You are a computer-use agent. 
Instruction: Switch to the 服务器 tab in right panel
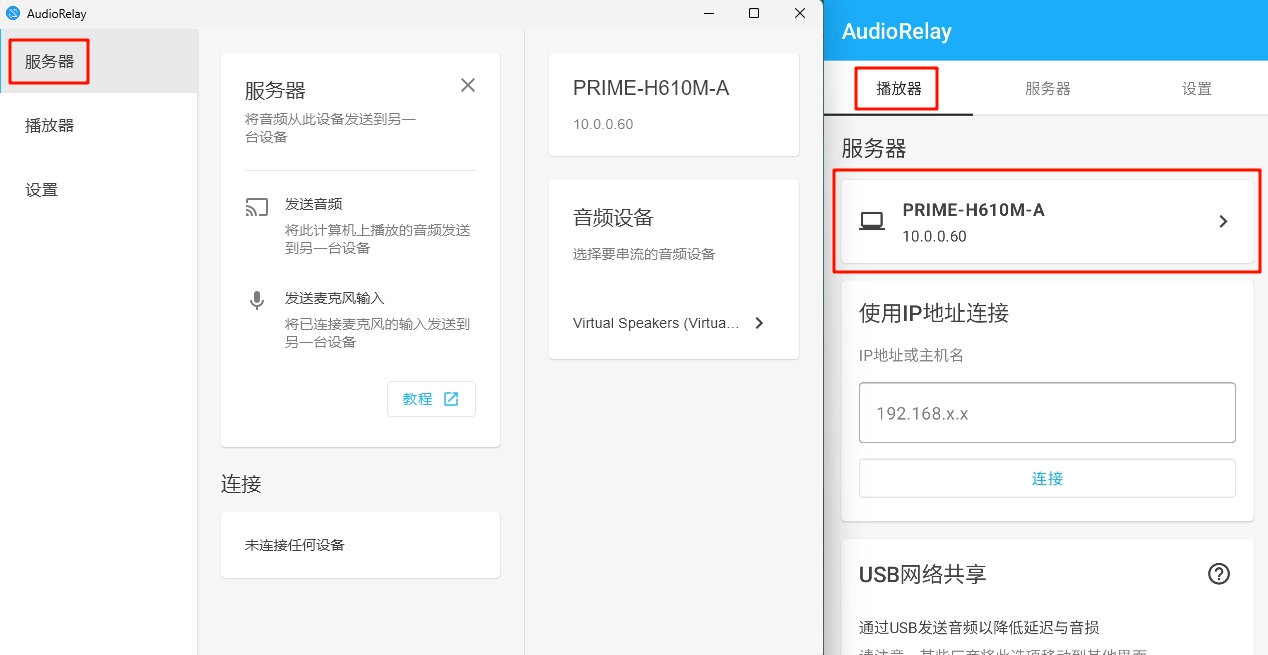coord(1047,89)
